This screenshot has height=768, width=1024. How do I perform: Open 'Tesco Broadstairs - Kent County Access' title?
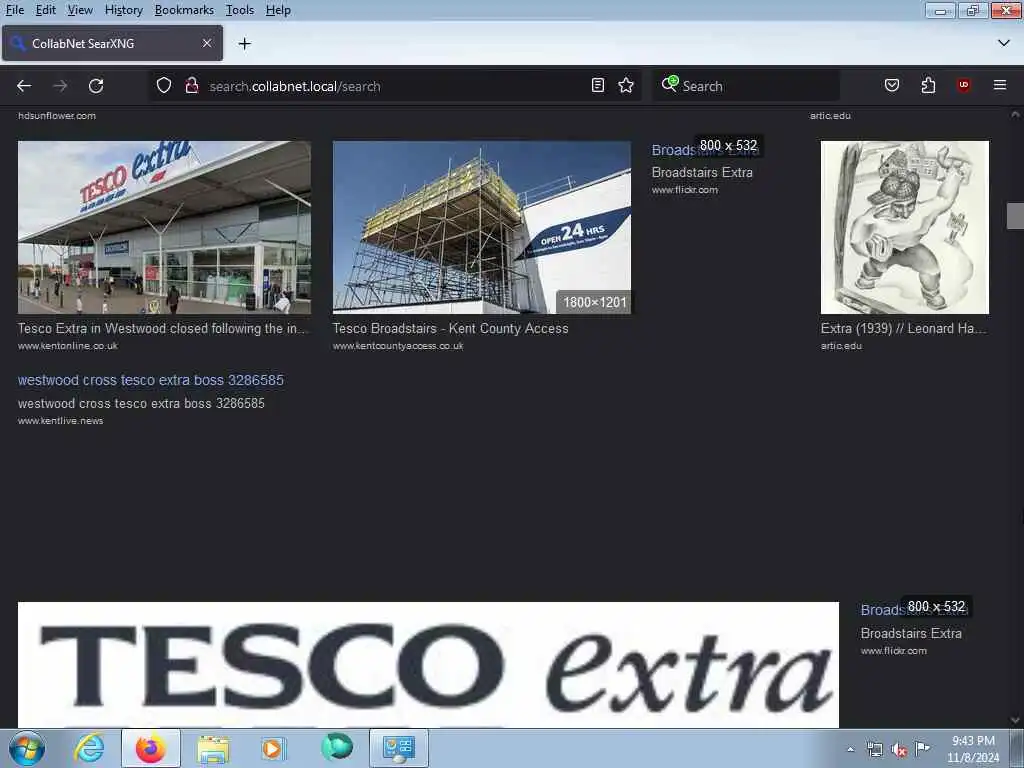click(x=451, y=328)
